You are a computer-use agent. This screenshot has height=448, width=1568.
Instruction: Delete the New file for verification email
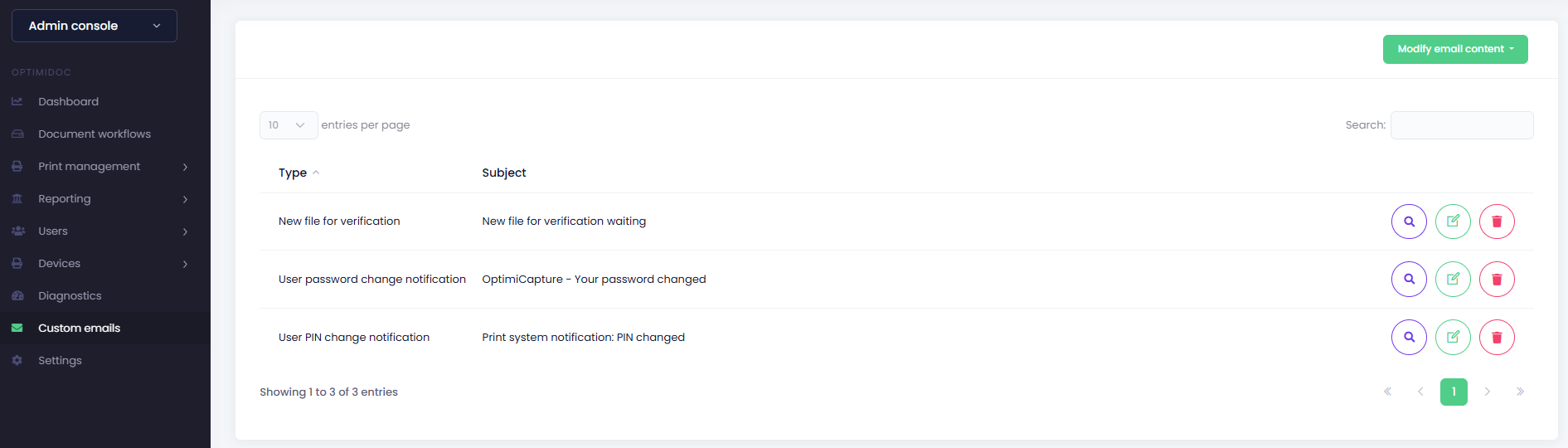click(x=1497, y=222)
